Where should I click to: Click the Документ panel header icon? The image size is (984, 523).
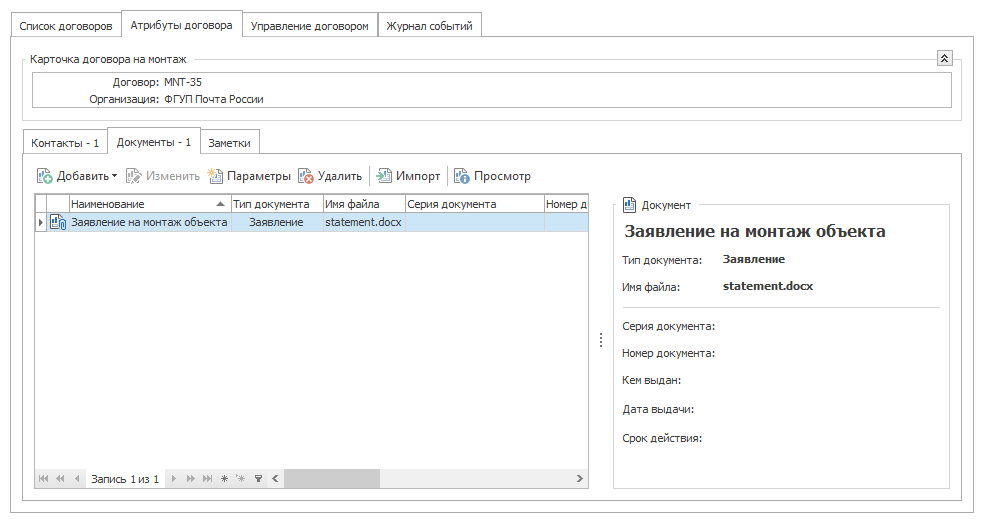pos(629,205)
